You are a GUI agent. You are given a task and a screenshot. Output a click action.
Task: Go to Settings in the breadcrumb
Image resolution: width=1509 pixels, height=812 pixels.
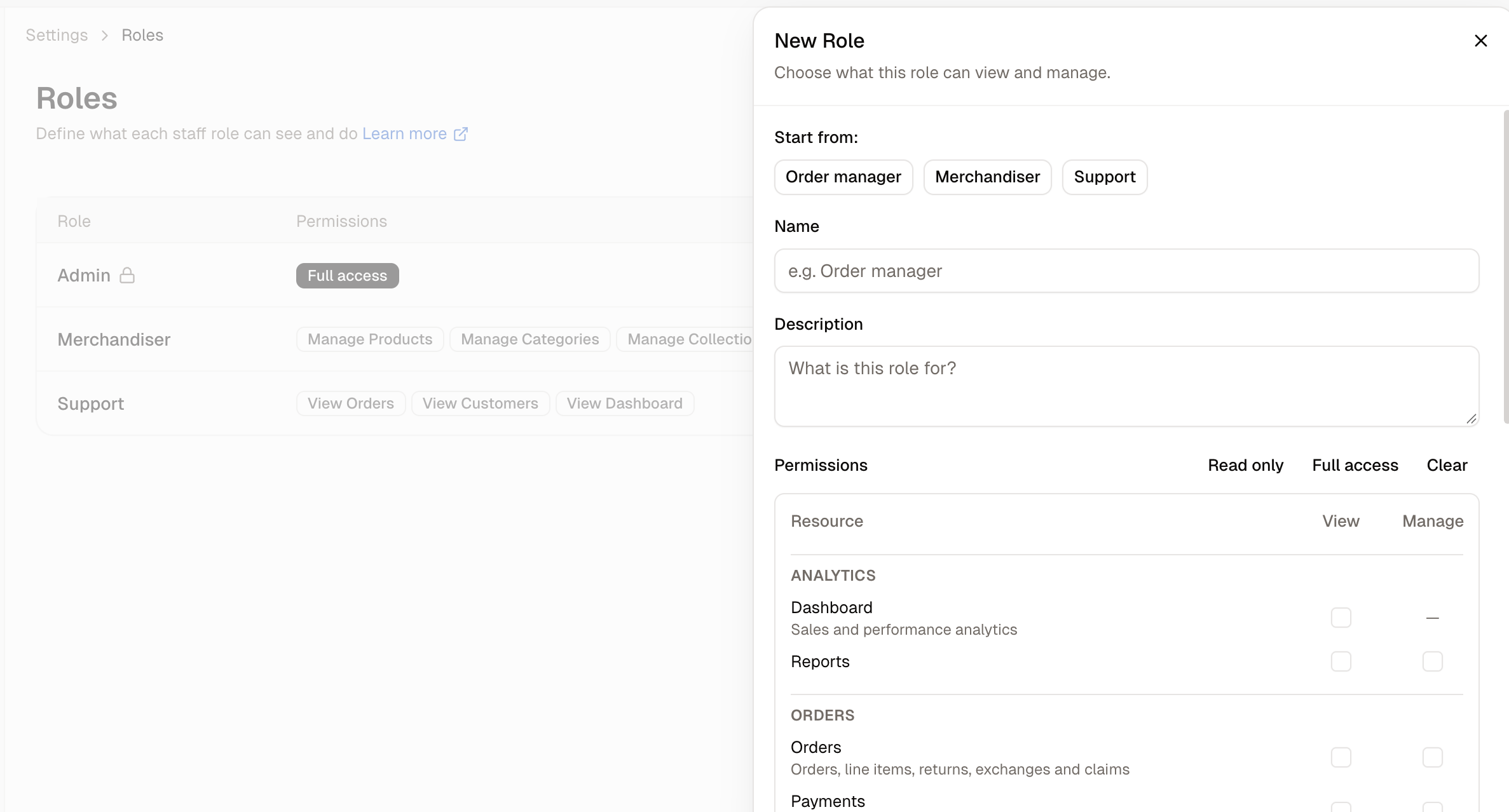click(x=57, y=36)
